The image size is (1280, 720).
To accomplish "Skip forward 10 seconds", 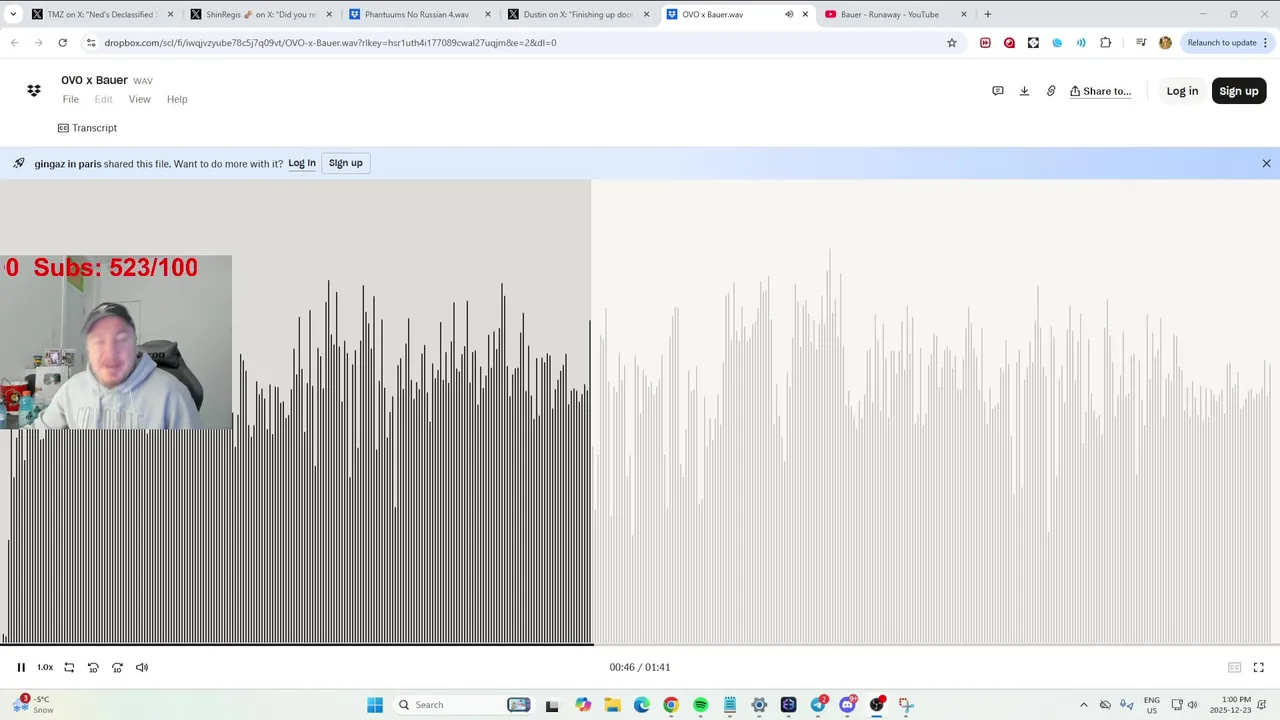I will (x=117, y=667).
